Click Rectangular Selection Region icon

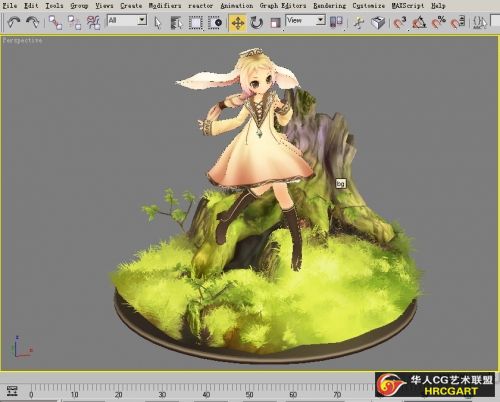195,23
